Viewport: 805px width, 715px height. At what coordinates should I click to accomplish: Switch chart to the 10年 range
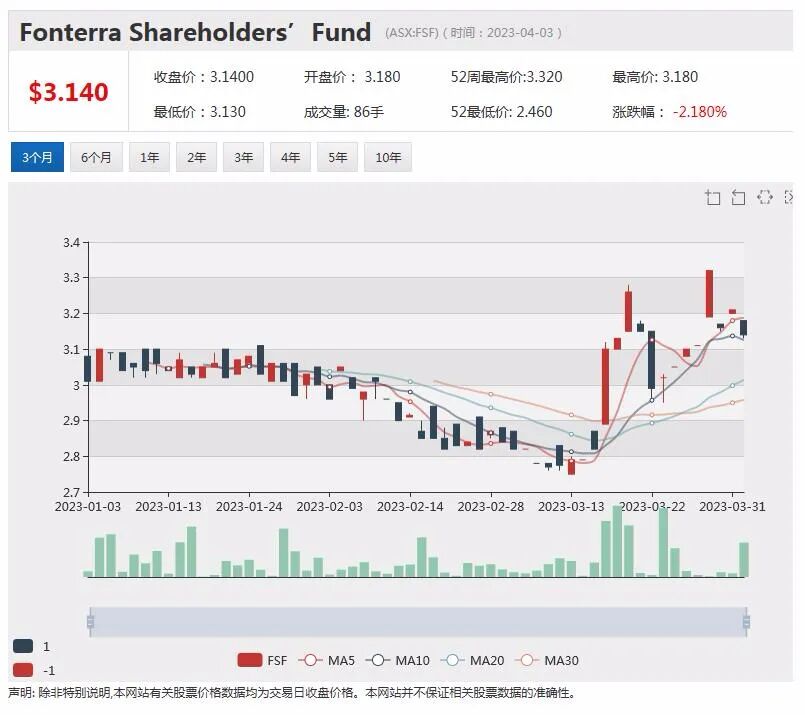point(388,157)
